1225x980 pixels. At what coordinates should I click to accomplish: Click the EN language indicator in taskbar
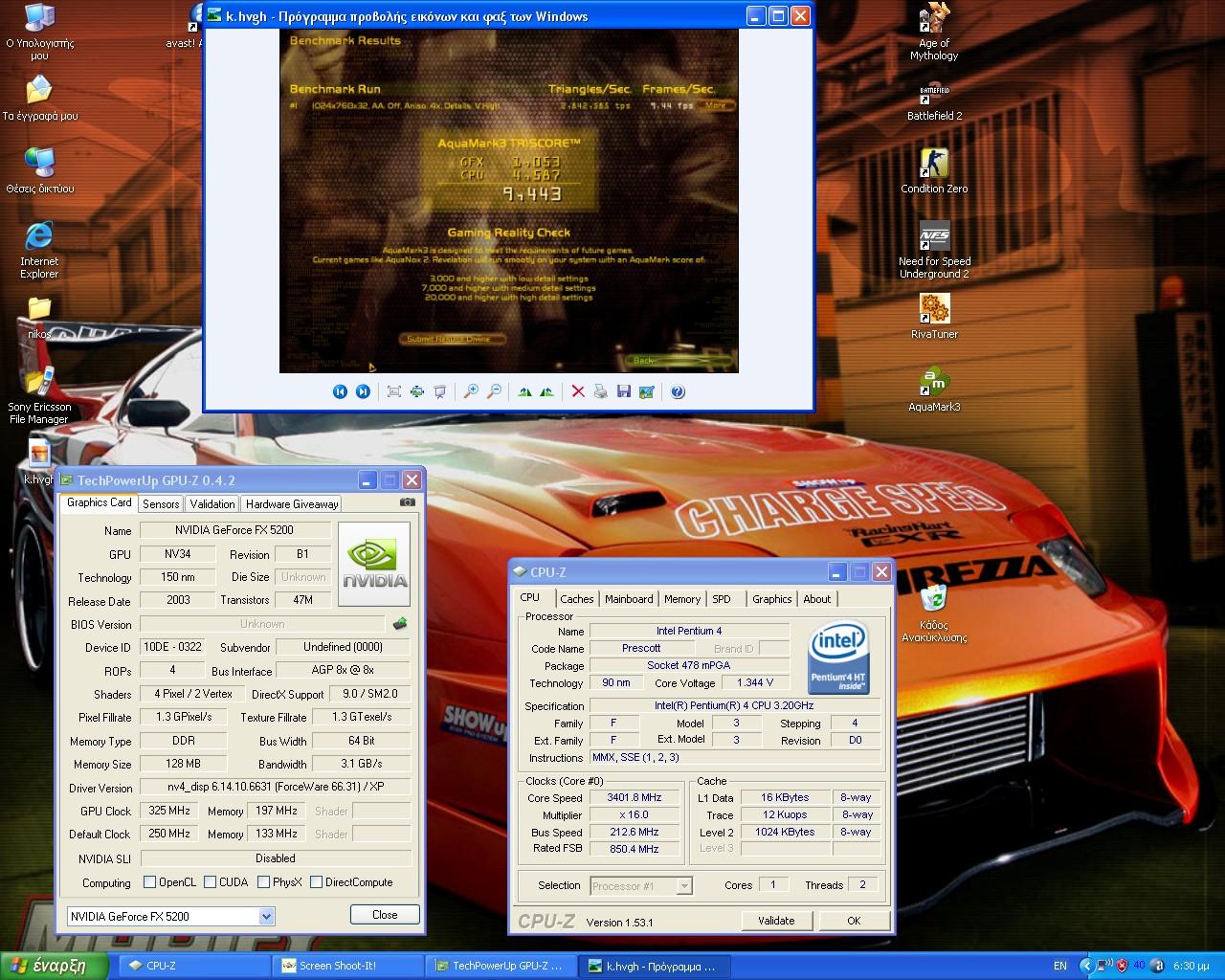coord(1060,966)
